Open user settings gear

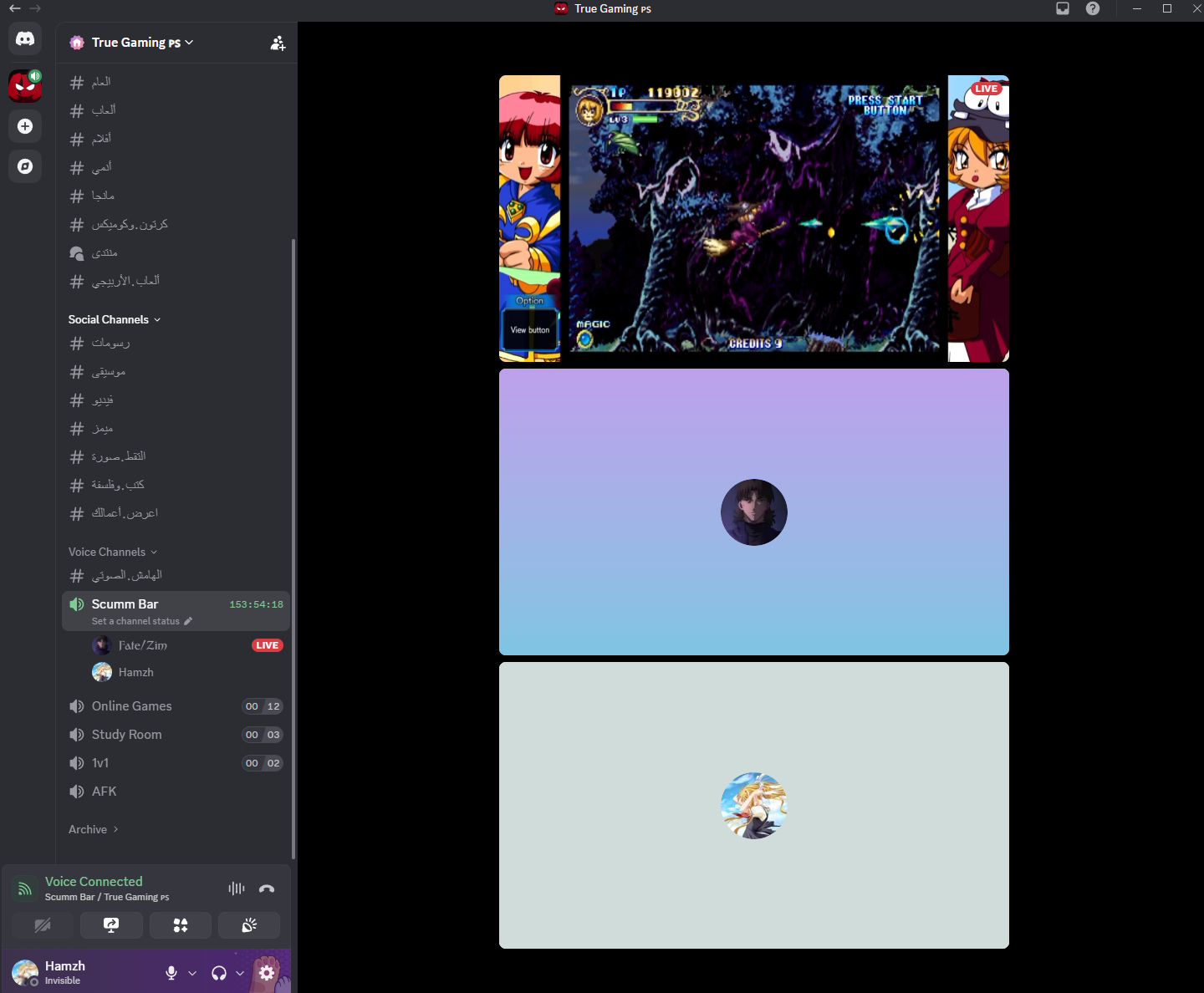point(267,972)
